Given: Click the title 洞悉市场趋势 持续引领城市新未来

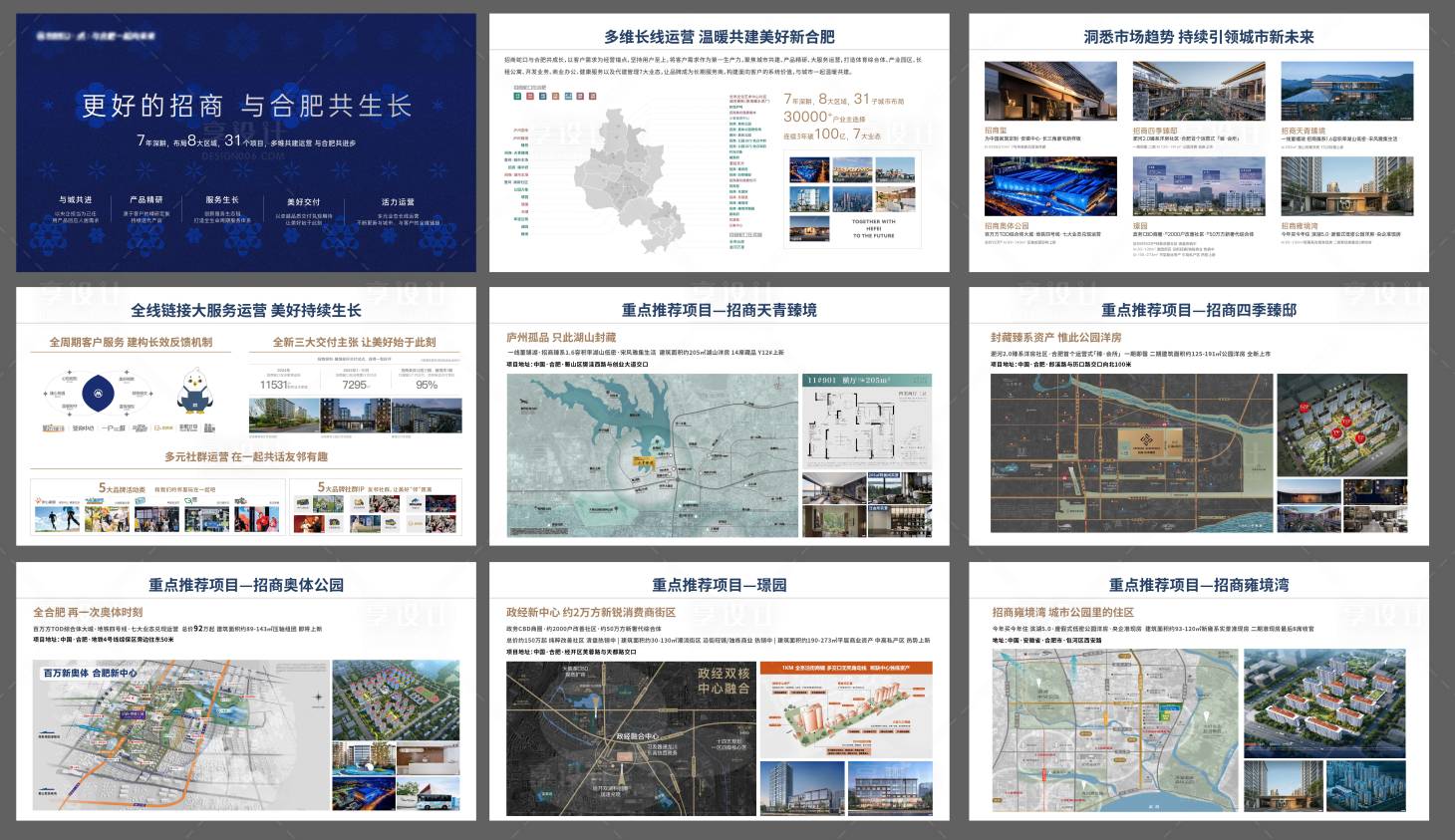Looking at the screenshot, I should pyautogui.click(x=1199, y=37).
